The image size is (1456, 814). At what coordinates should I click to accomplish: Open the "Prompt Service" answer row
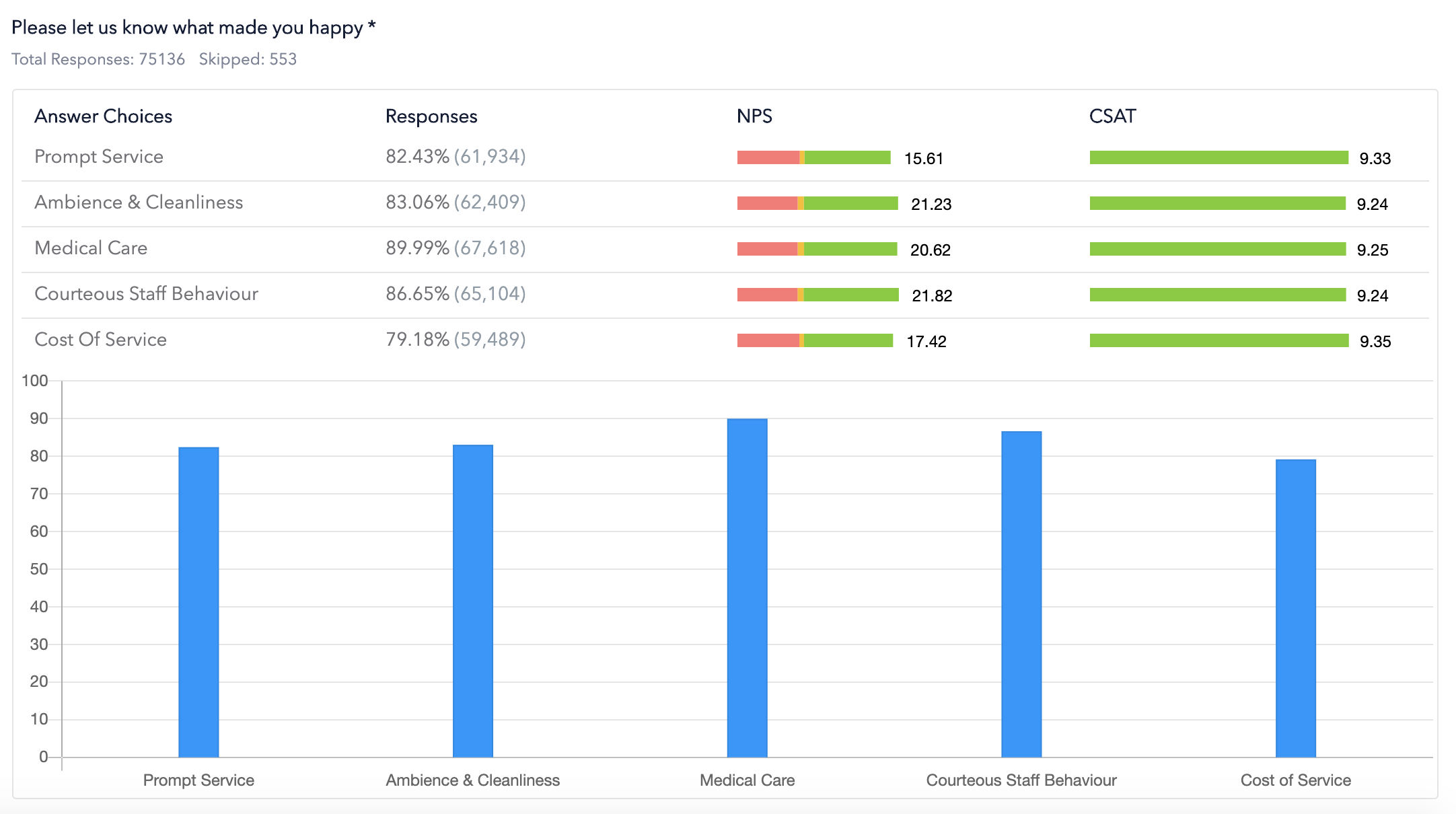[98, 157]
